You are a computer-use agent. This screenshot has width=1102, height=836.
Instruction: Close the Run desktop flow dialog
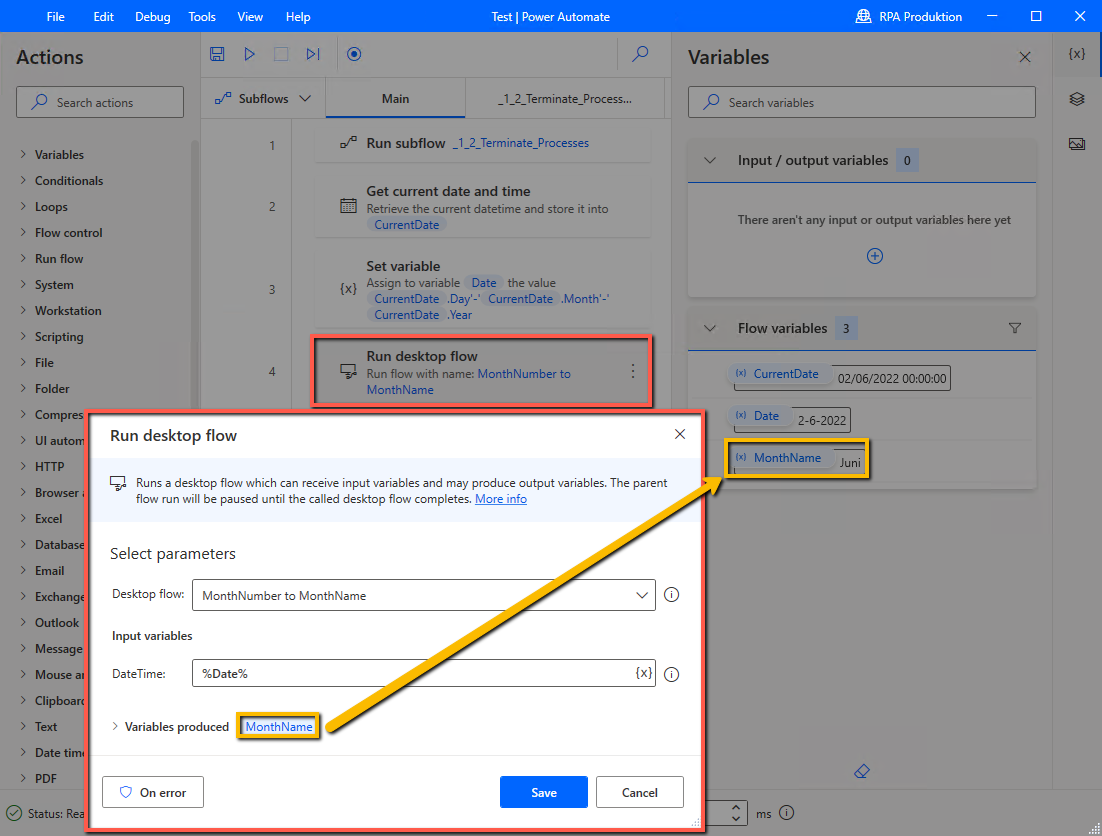tap(680, 434)
